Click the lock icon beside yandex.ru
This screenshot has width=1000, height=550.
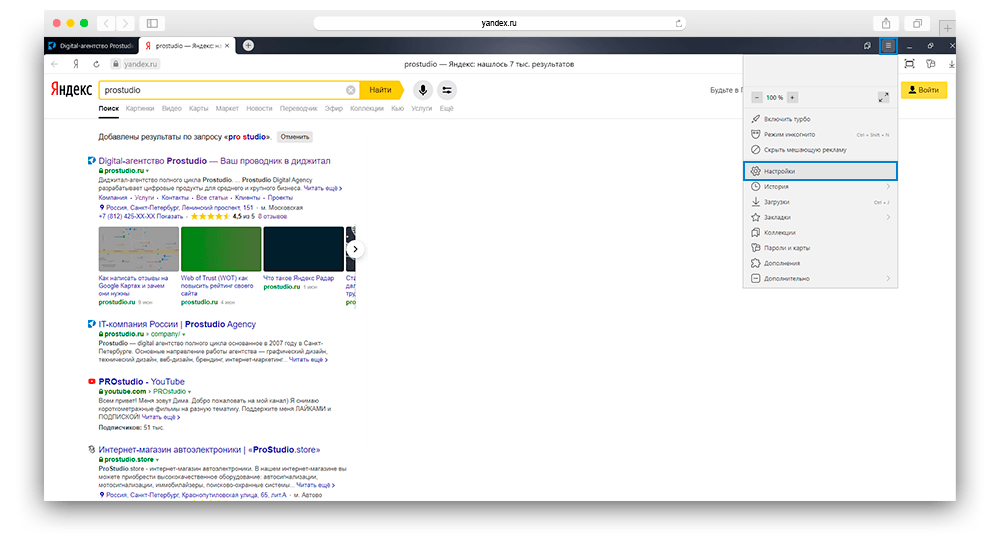[x=115, y=64]
